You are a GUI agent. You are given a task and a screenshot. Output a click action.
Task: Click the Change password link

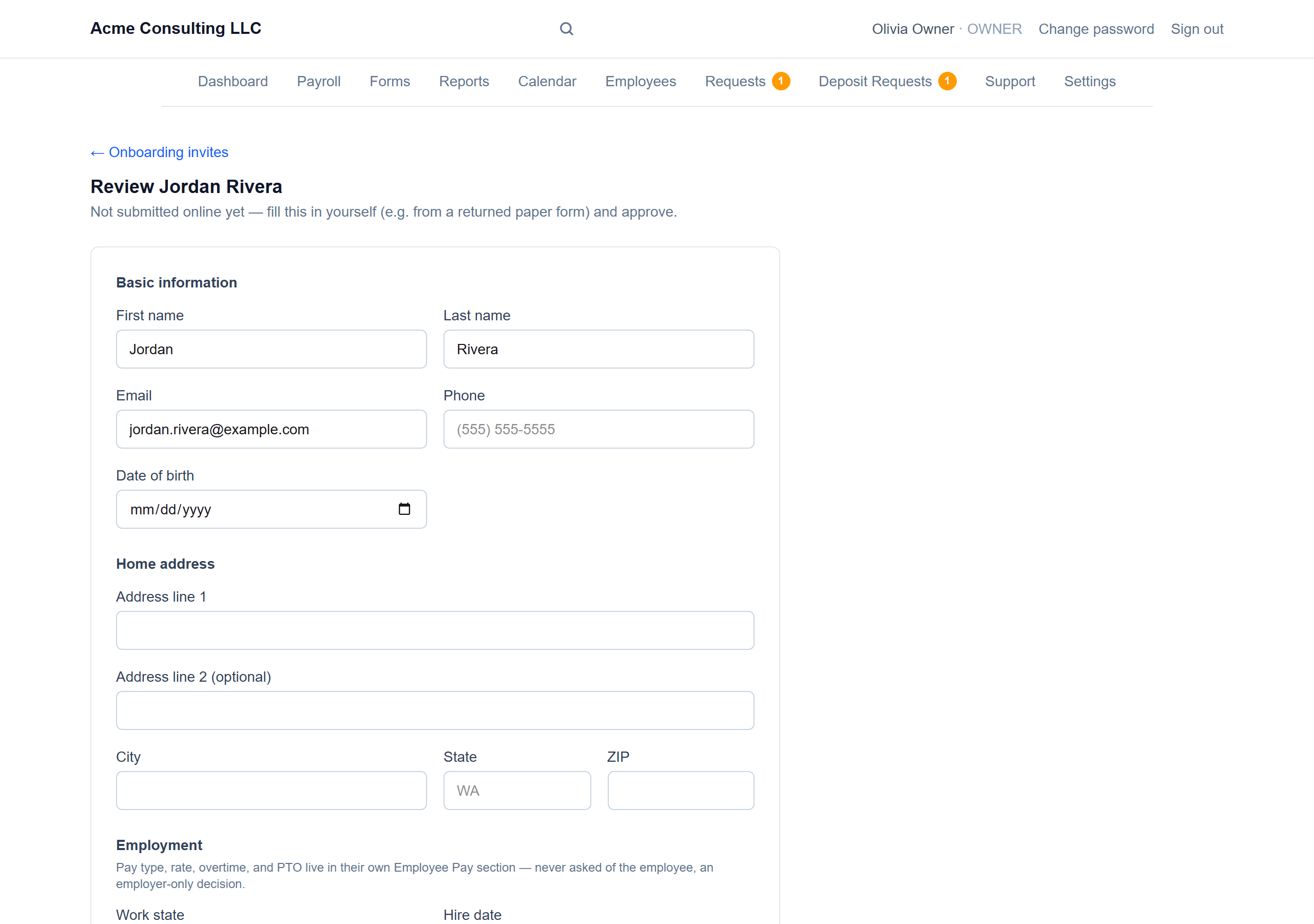1096,29
